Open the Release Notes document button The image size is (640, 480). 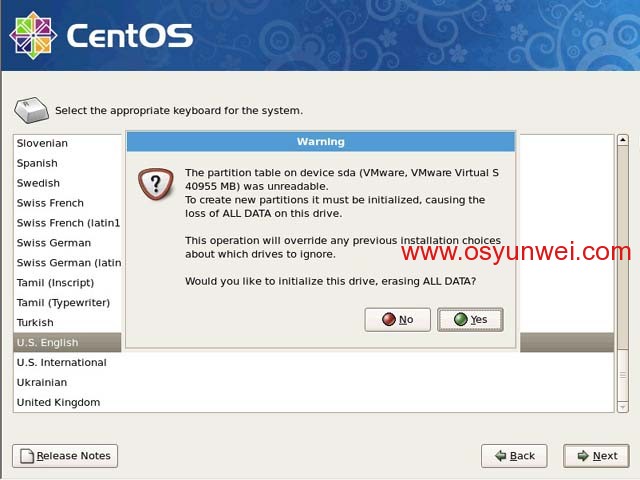[x=65, y=456]
